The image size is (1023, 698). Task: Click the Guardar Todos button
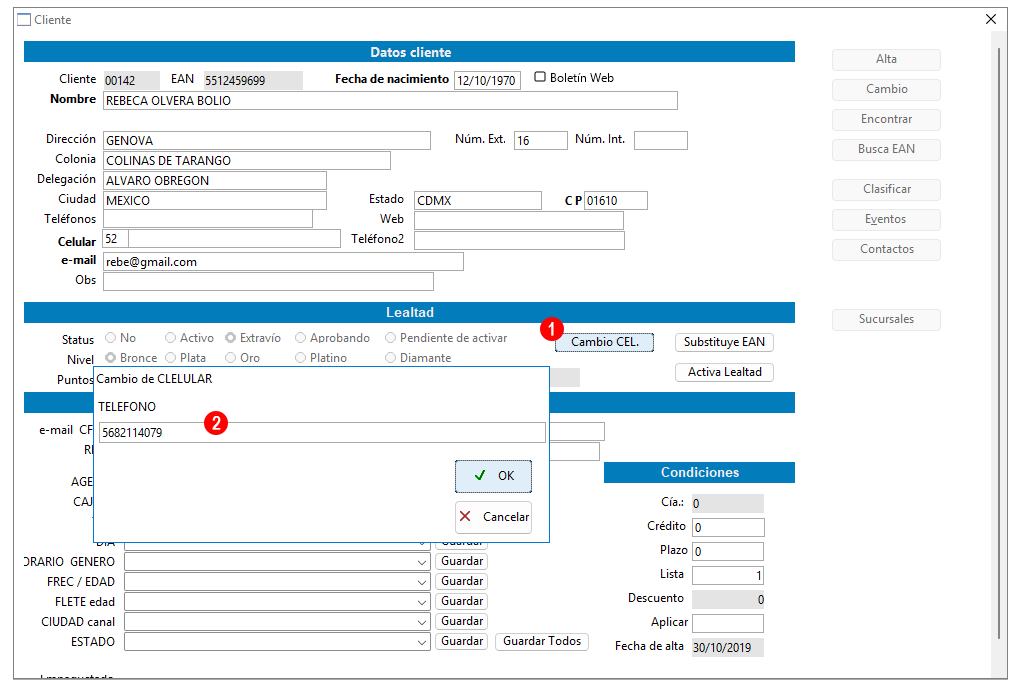542,642
